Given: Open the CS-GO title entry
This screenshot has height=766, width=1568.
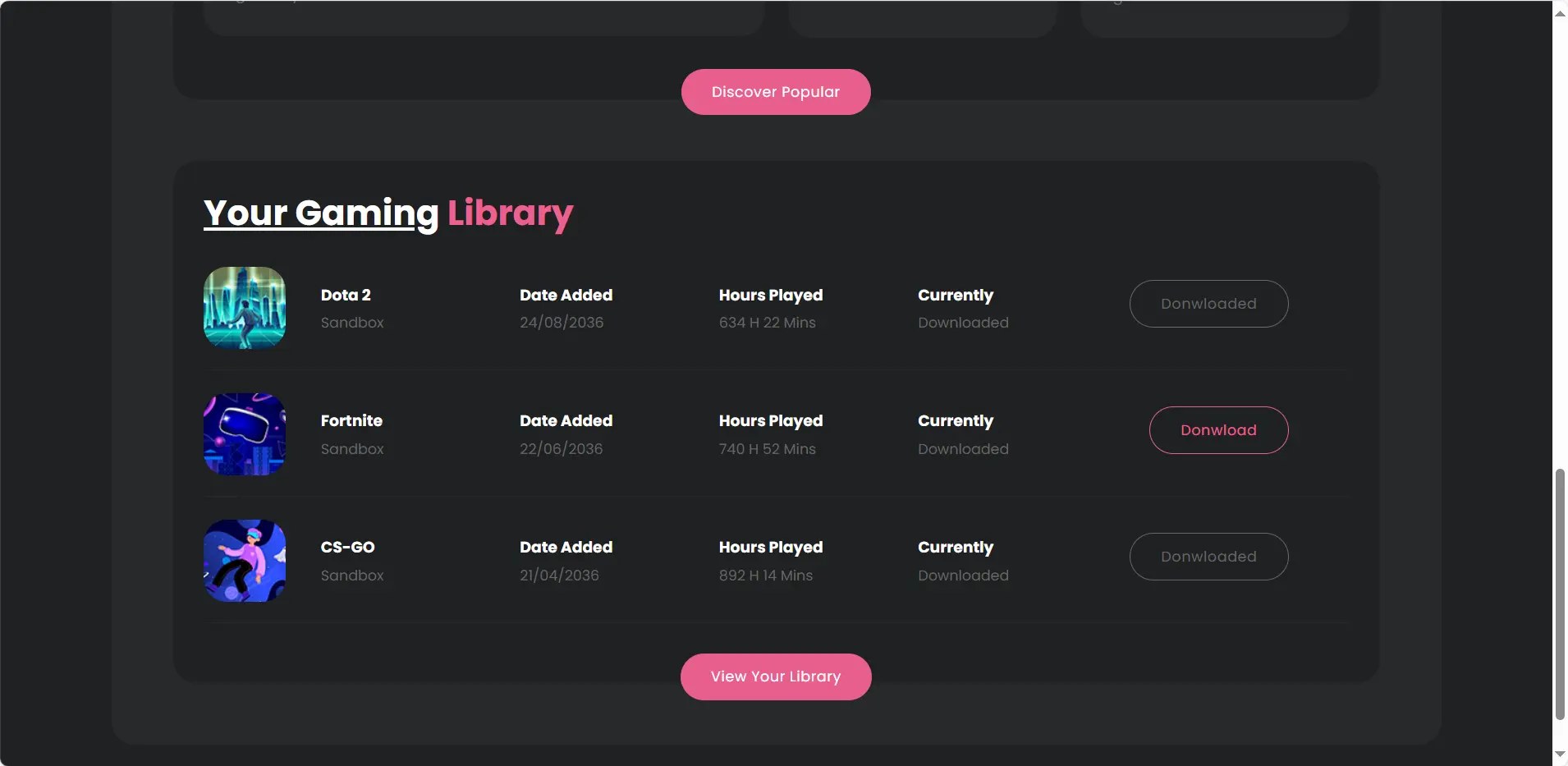Looking at the screenshot, I should [x=347, y=547].
